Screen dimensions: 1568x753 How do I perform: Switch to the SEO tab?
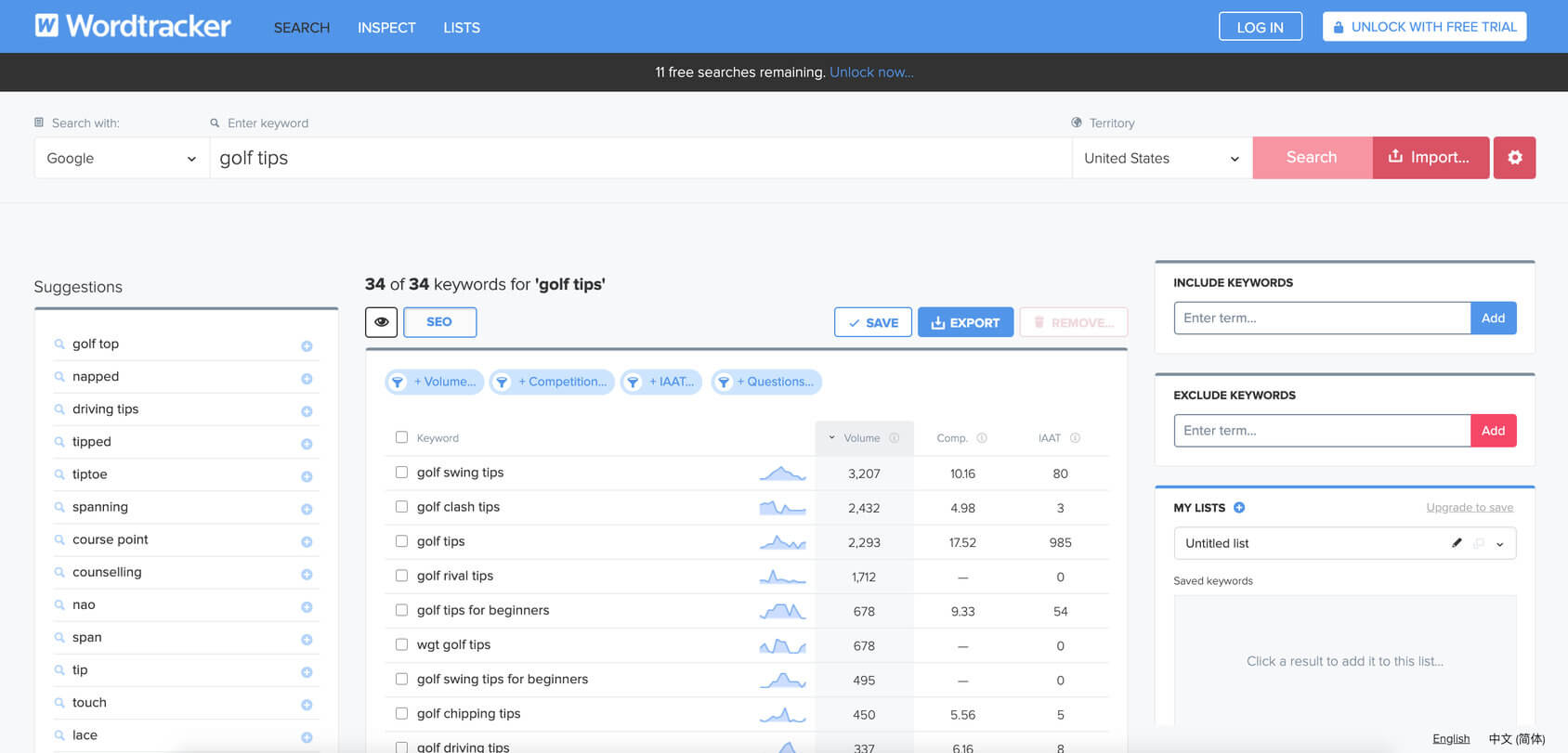click(439, 322)
